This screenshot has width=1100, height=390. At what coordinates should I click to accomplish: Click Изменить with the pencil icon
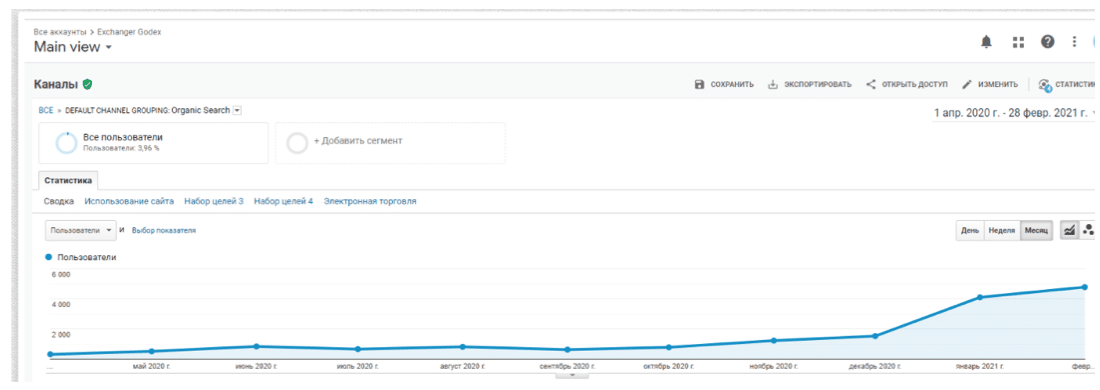pyautogui.click(x=989, y=84)
